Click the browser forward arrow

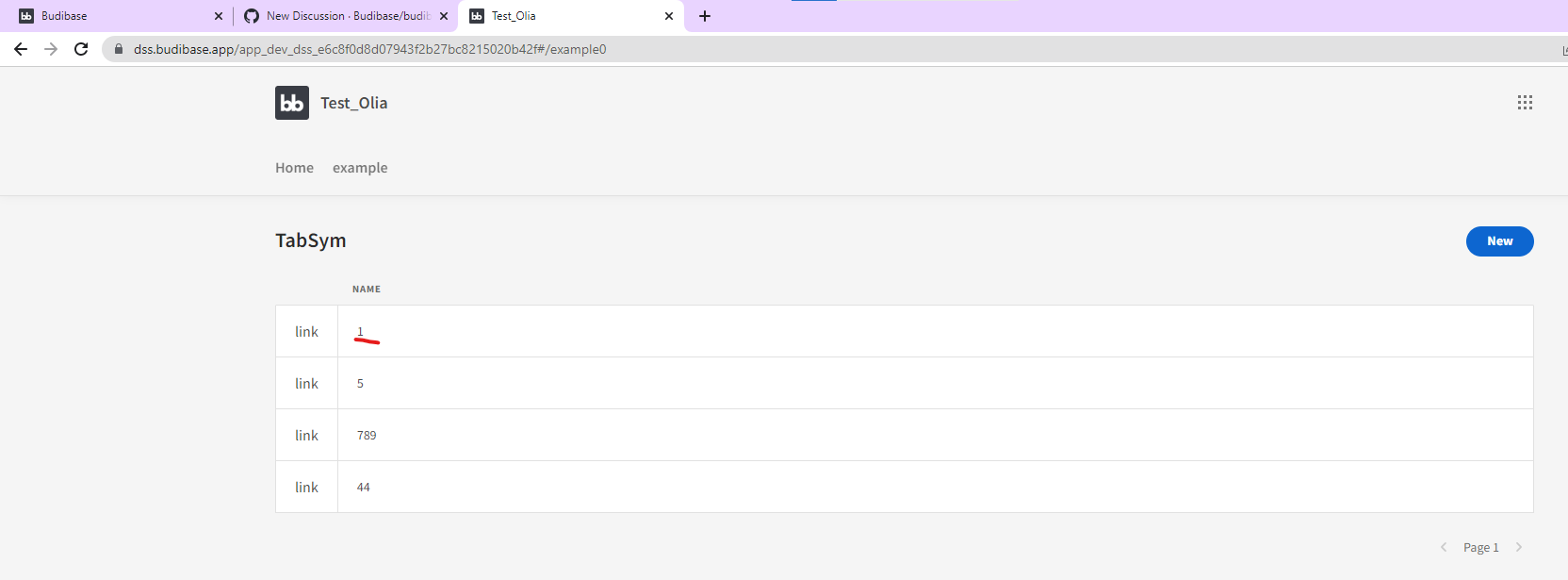click(x=51, y=49)
